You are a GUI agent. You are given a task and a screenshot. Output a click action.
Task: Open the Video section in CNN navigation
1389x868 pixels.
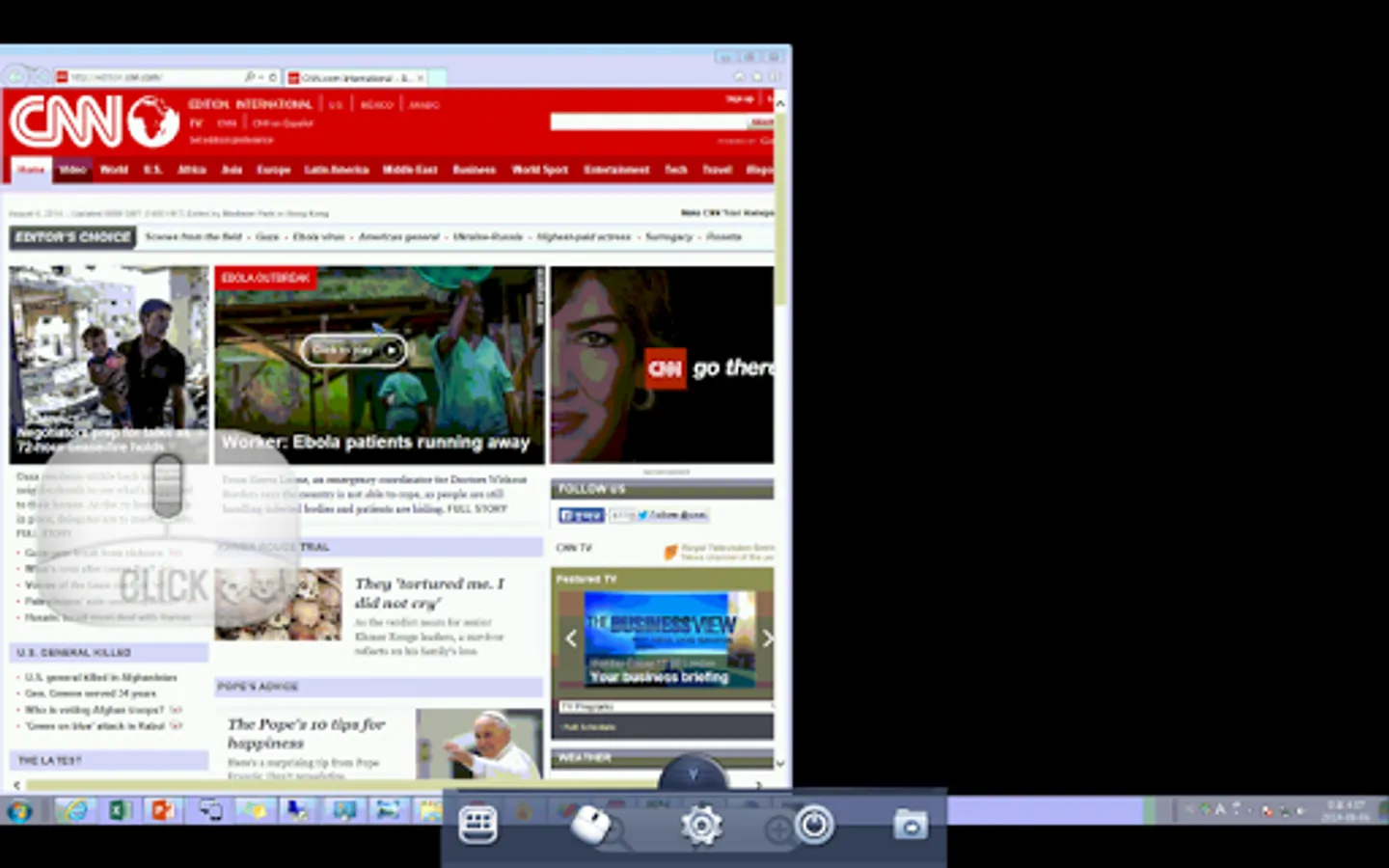pyautogui.click(x=72, y=170)
